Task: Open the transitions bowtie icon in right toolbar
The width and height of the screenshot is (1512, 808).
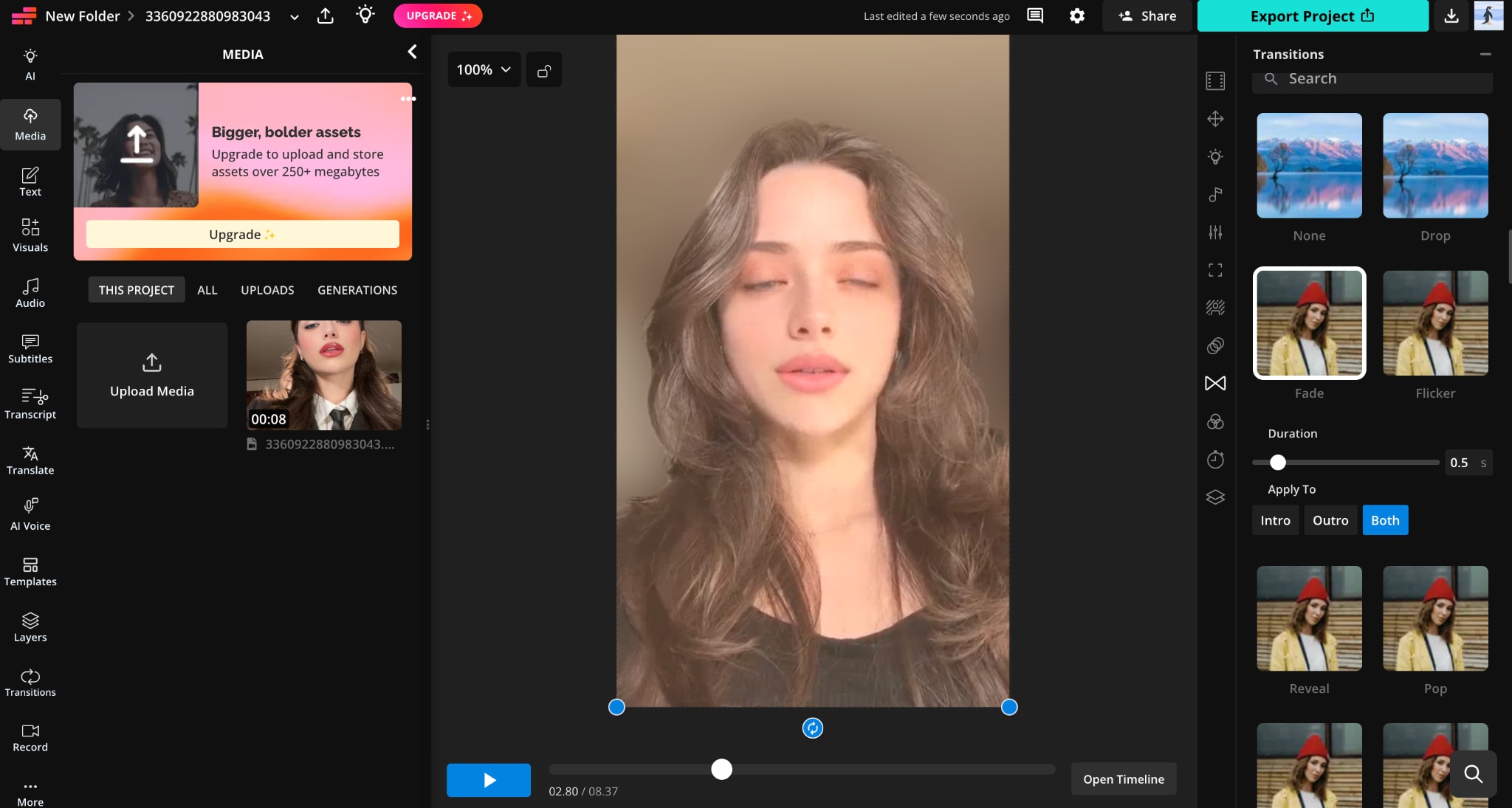Action: click(1215, 383)
